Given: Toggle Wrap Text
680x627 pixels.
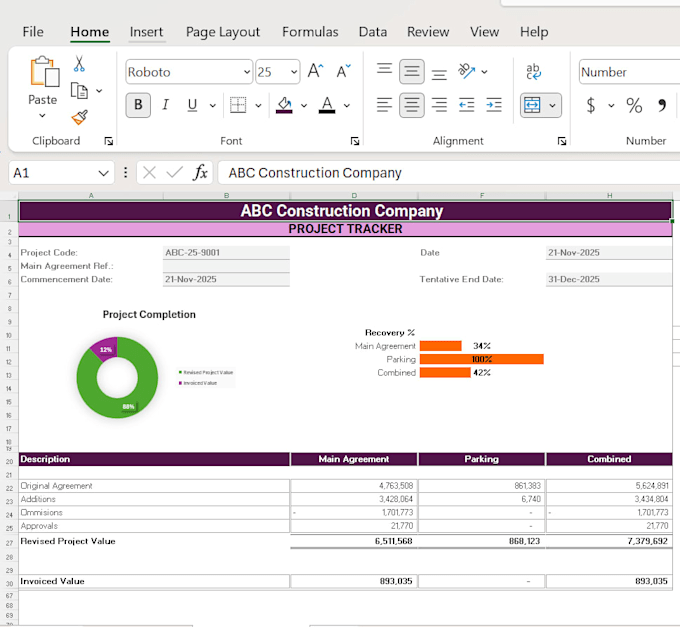Looking at the screenshot, I should click(533, 72).
